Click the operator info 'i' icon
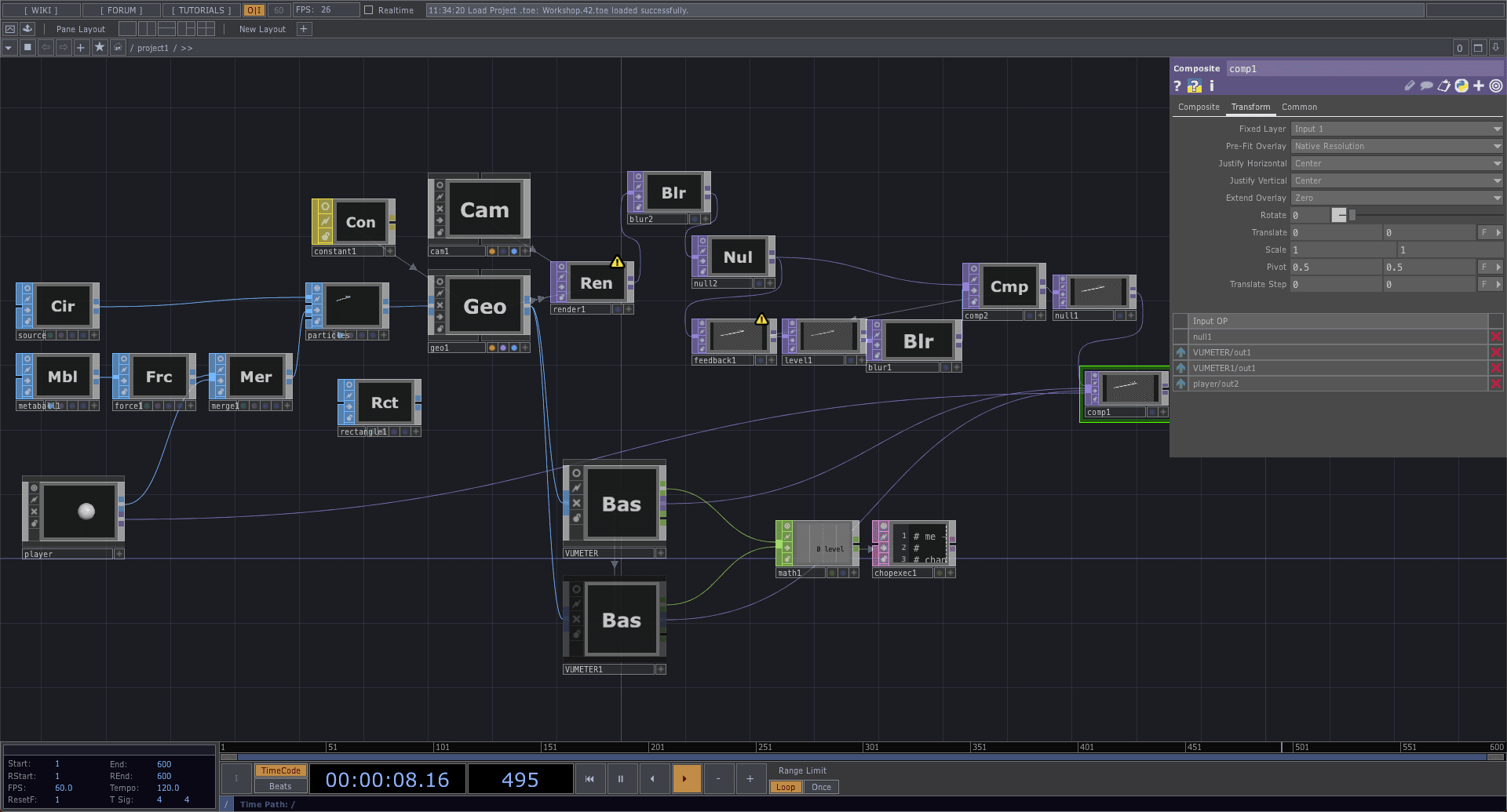 click(1211, 86)
